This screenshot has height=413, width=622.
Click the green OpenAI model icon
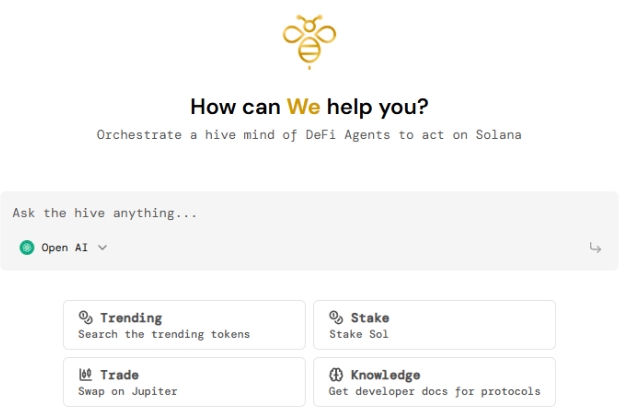pyautogui.click(x=27, y=248)
